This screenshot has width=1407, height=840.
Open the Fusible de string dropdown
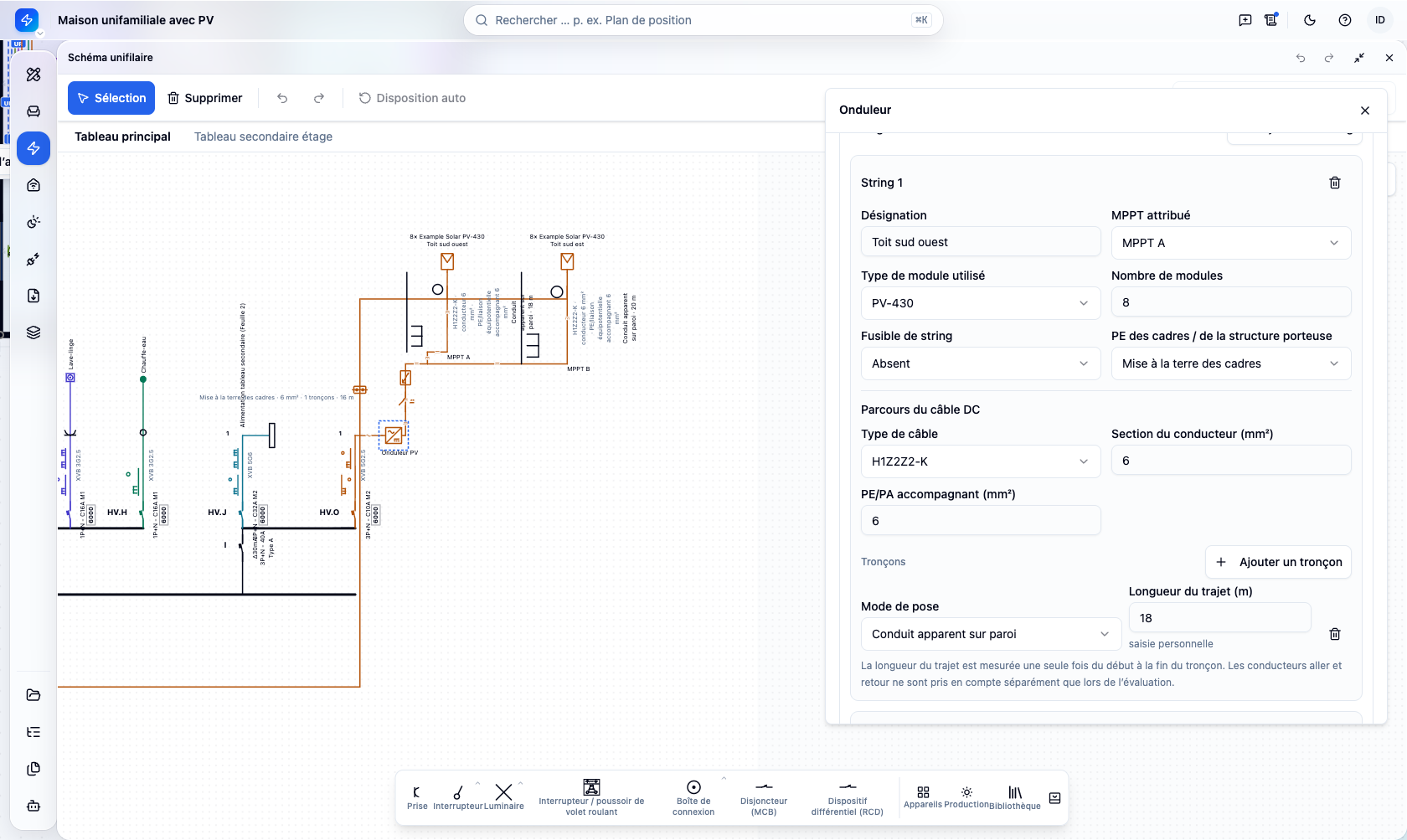(x=980, y=363)
